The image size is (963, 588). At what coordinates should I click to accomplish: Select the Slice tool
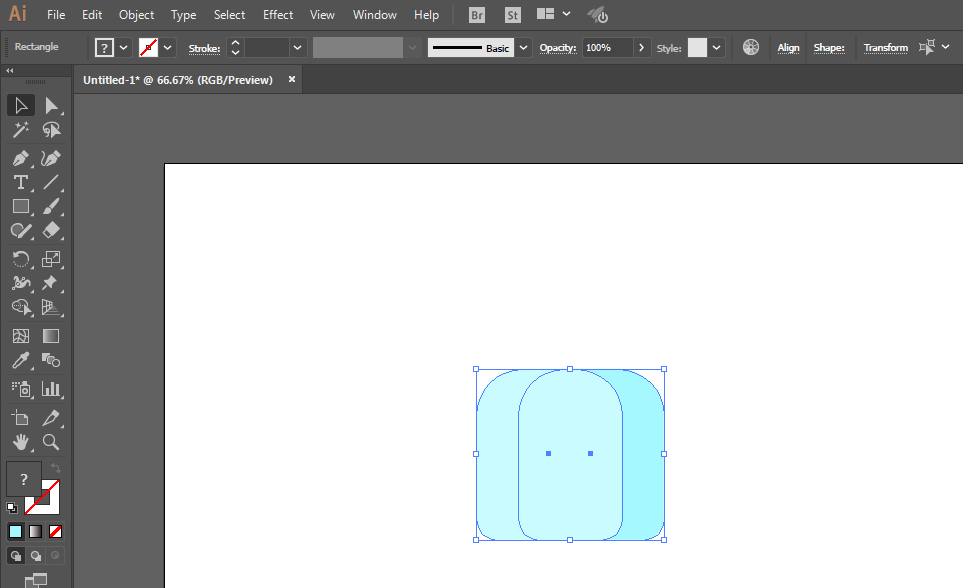point(51,418)
